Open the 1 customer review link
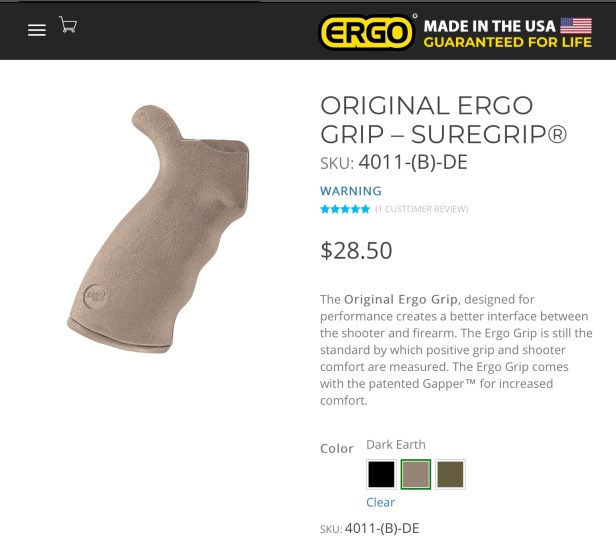 (422, 209)
